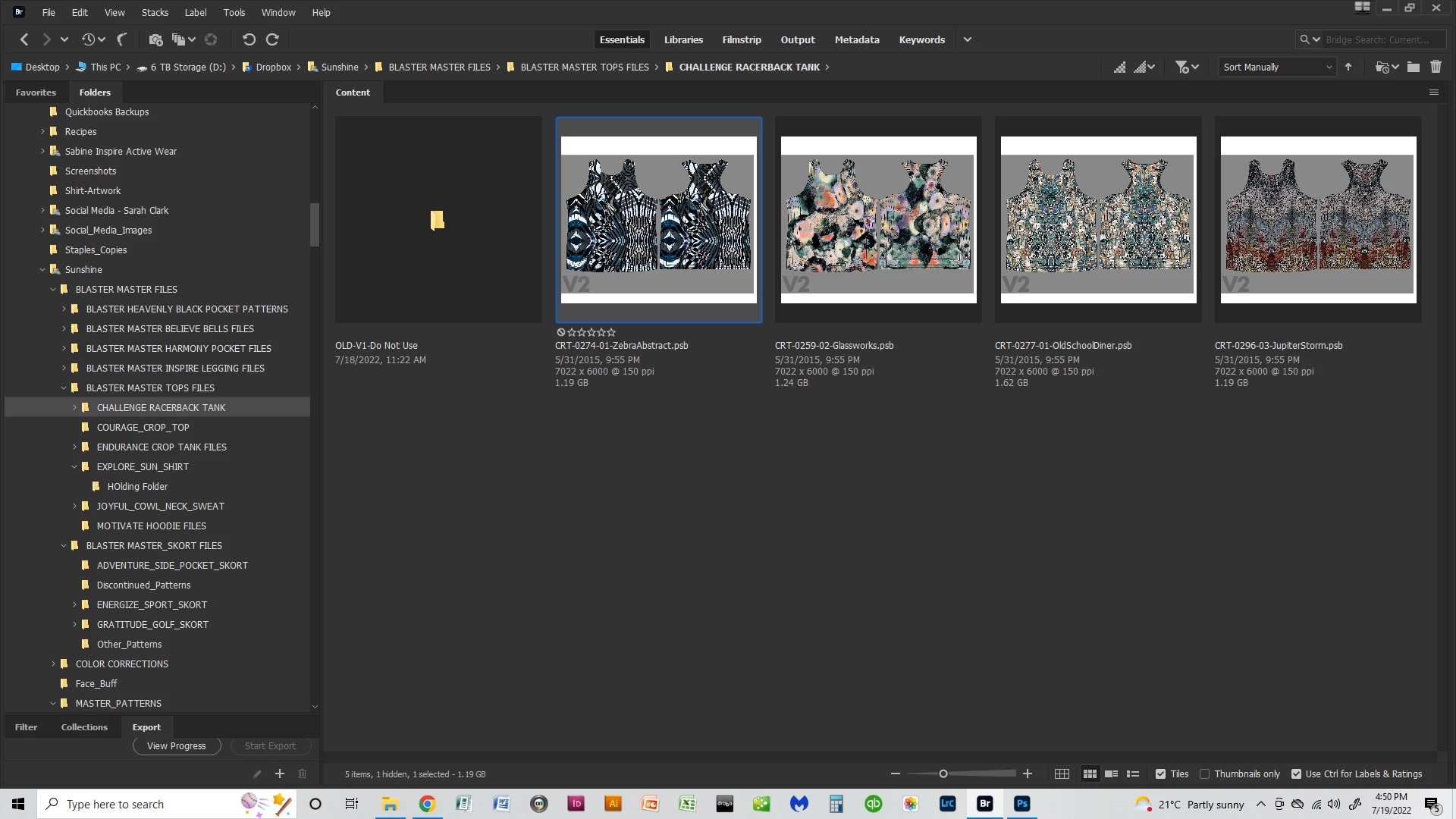Select the CRT-0259-02-Glassworks.psb thumbnail
Viewport: 1456px width, 819px height.
click(878, 220)
